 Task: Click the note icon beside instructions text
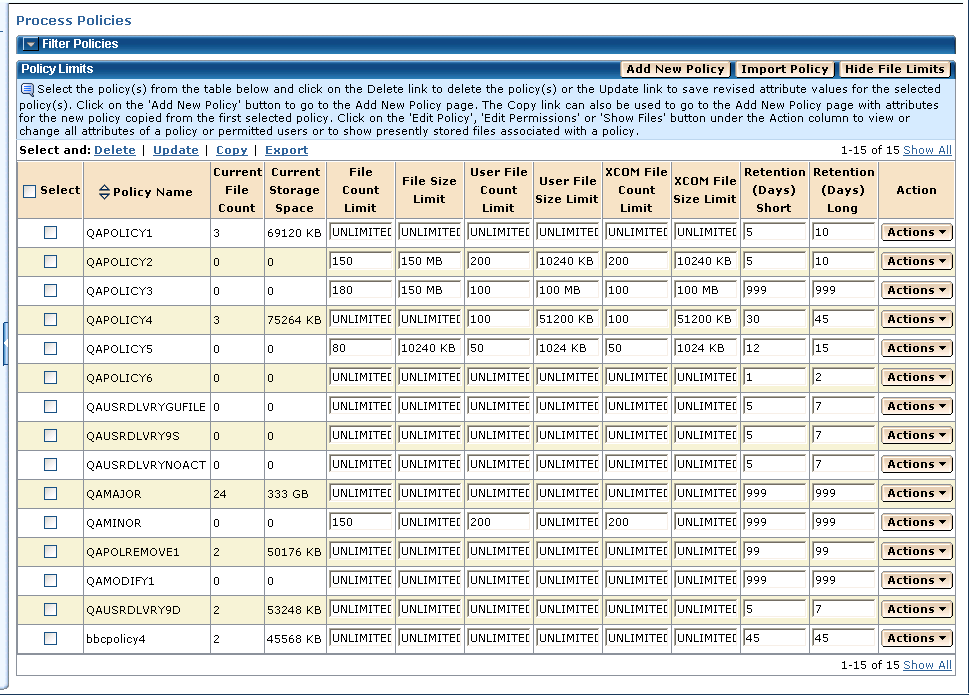pyautogui.click(x=27, y=89)
